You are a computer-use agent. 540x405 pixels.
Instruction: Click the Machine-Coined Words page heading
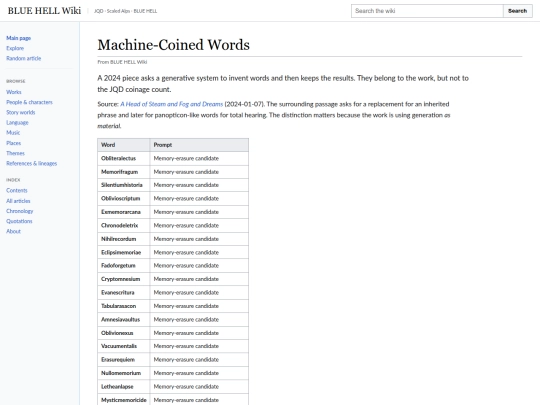[174, 45]
